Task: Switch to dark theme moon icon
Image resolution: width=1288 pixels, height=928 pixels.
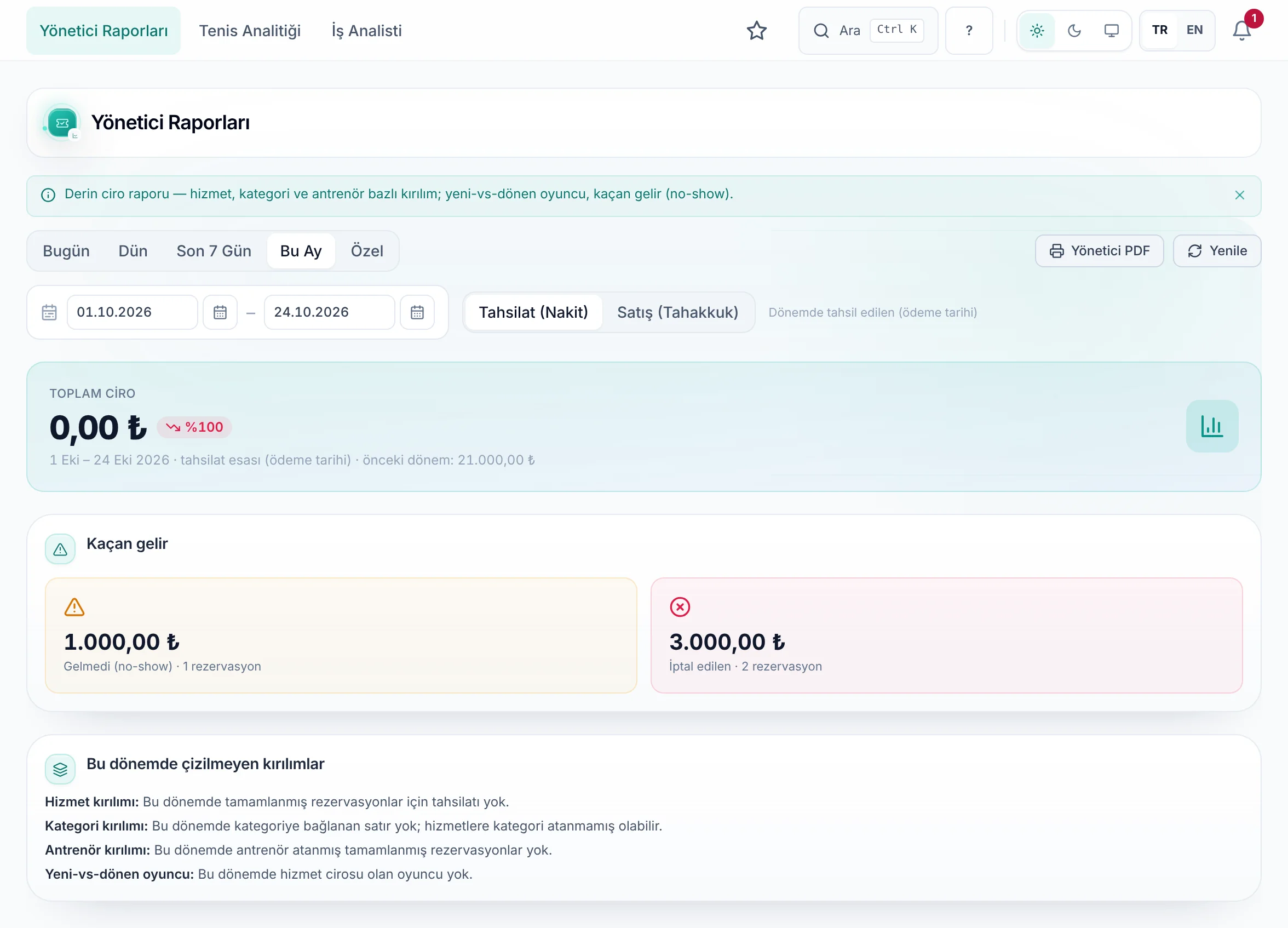Action: (1074, 31)
